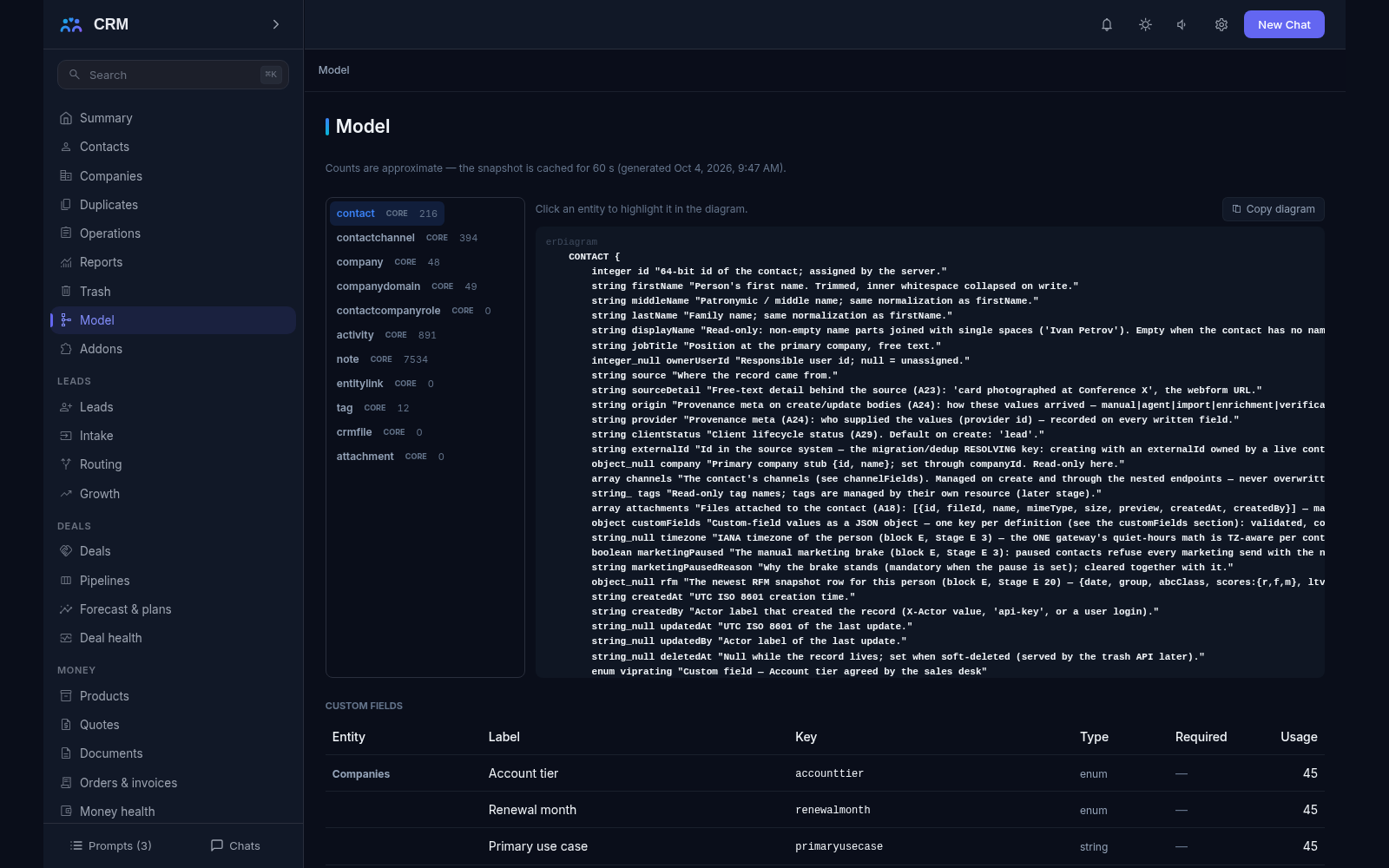This screenshot has height=868, width=1389.
Task: Click the Deal health icon
Action: pyautogui.click(x=66, y=638)
